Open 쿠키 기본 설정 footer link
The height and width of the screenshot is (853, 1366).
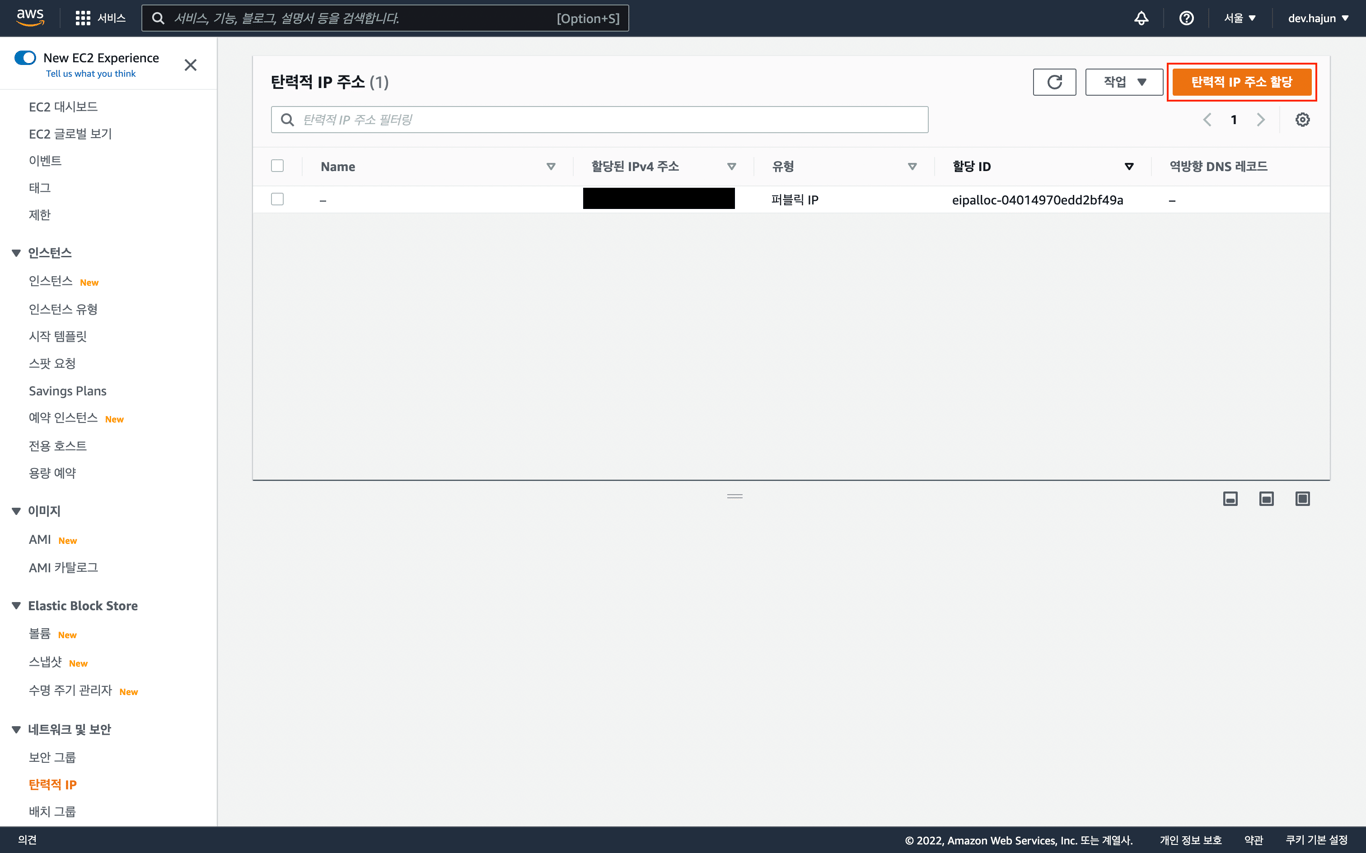(x=1316, y=840)
